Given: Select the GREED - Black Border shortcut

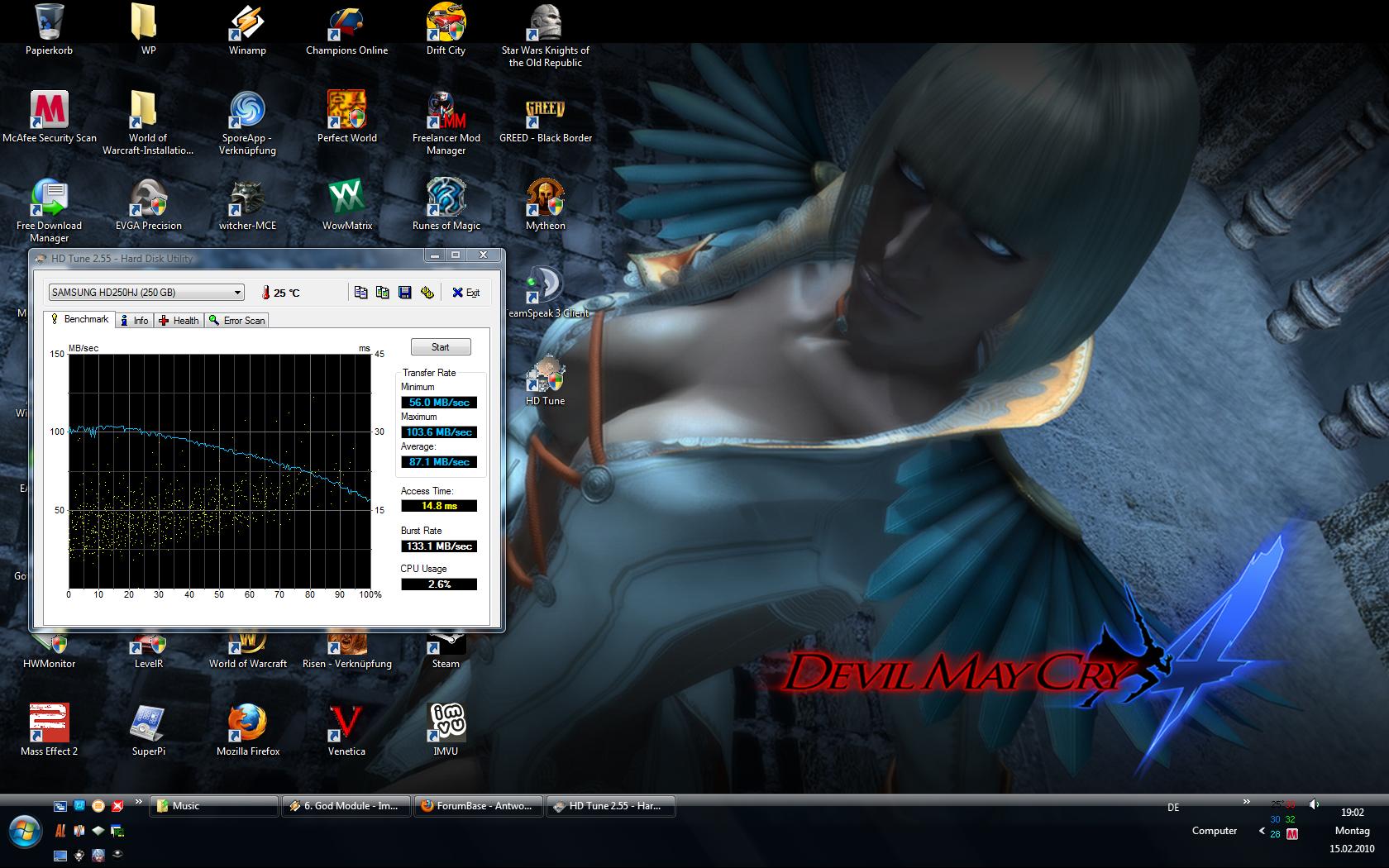Looking at the screenshot, I should point(546,117).
